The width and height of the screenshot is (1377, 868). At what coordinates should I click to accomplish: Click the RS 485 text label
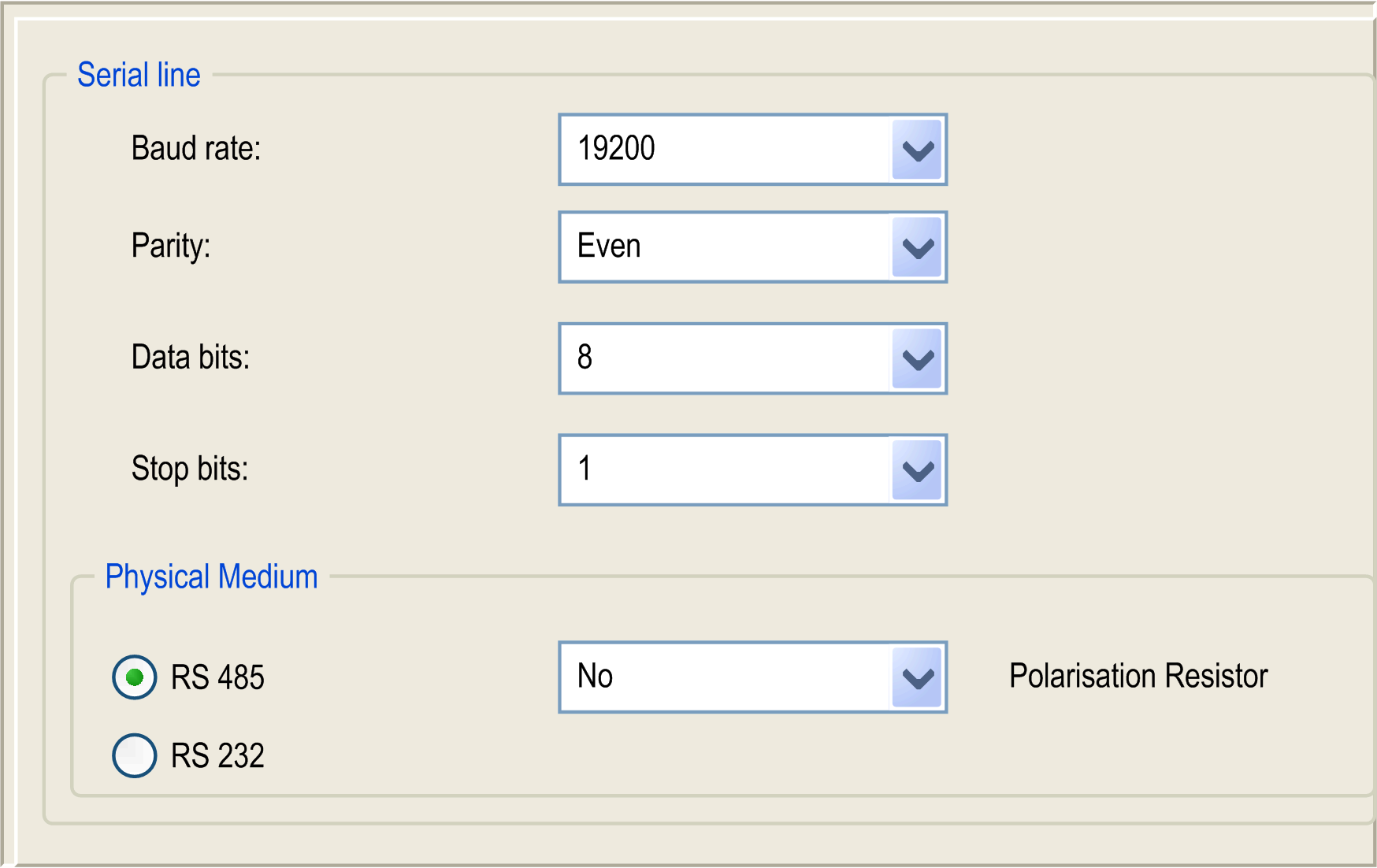point(217,678)
